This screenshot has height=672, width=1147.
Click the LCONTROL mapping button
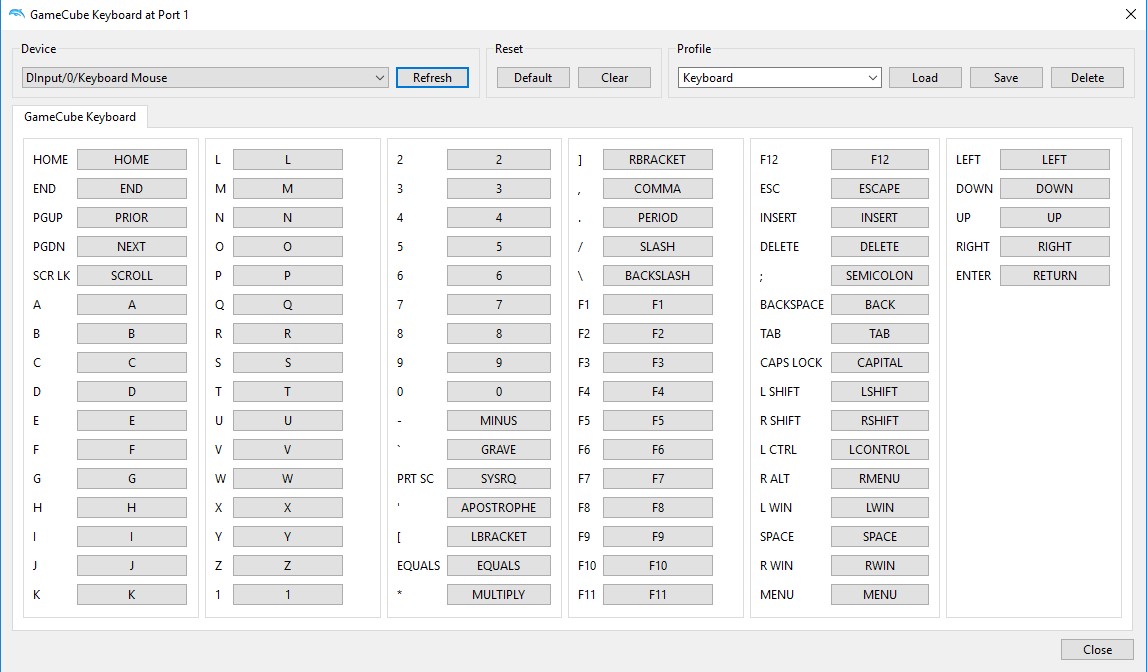tap(880, 450)
